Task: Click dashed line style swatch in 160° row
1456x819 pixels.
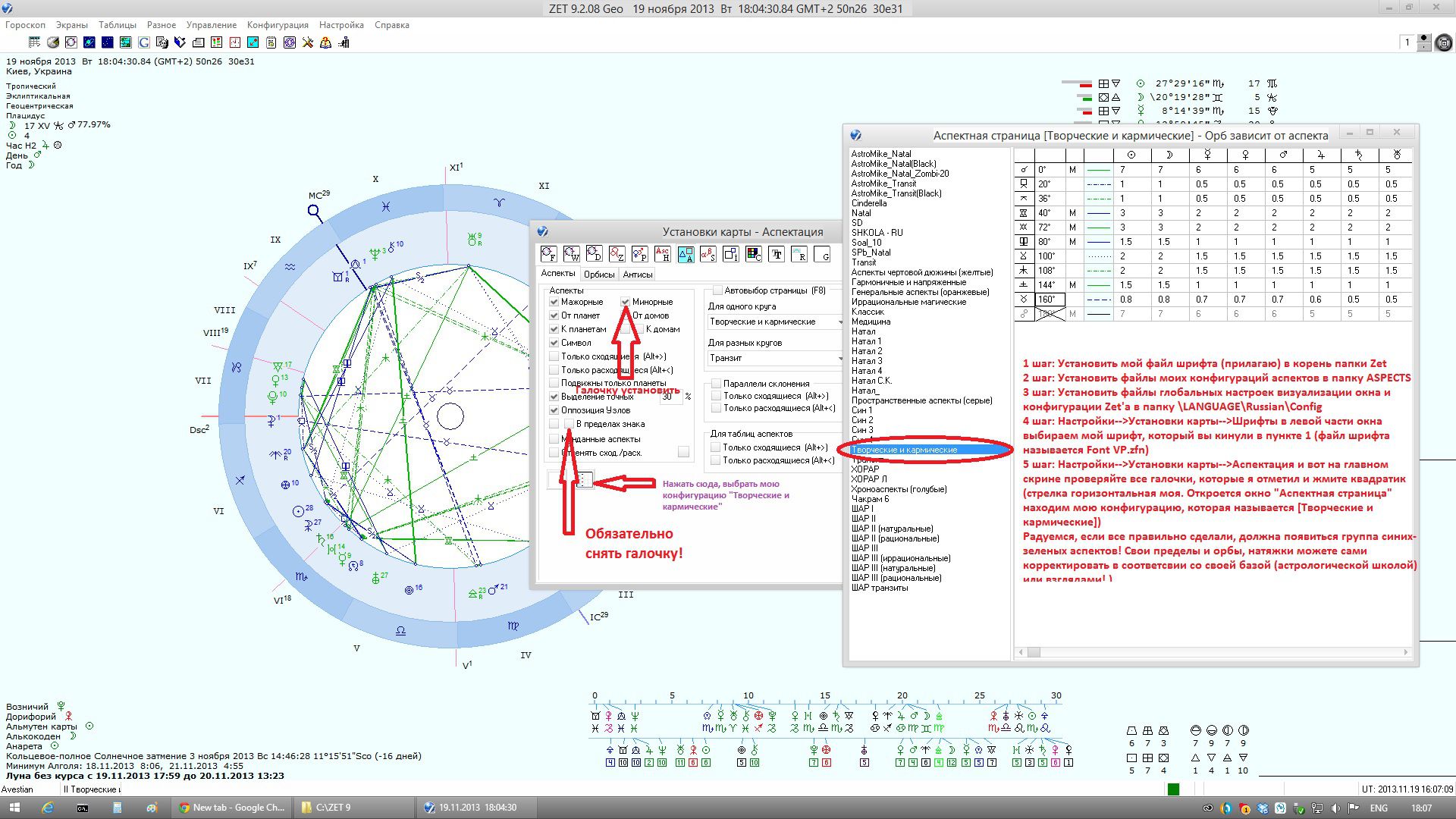Action: (x=1099, y=300)
